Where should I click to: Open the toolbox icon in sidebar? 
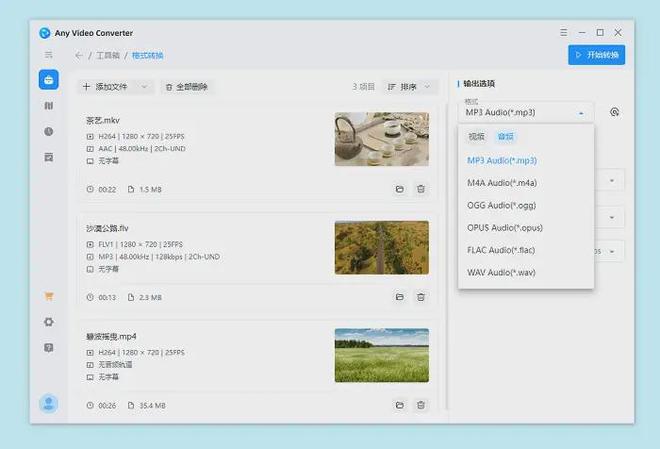[x=48, y=79]
